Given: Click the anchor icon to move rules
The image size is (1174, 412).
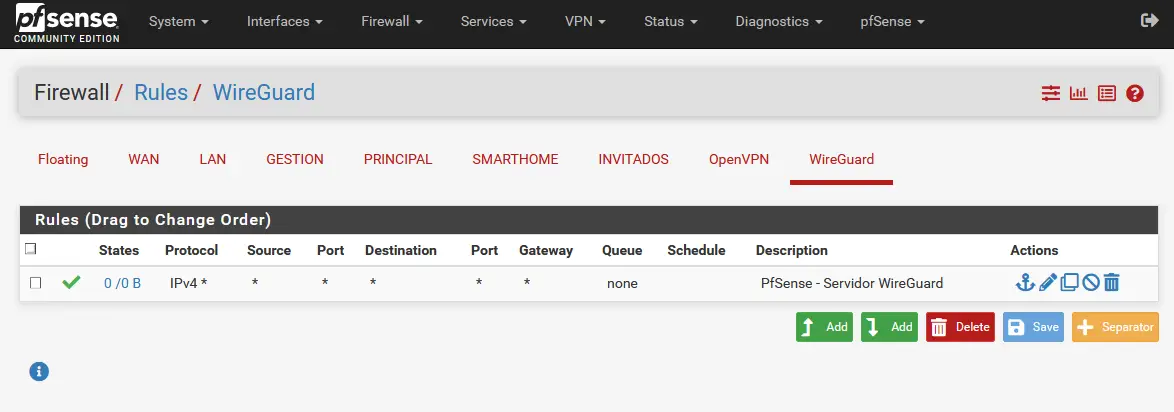Looking at the screenshot, I should pos(1024,283).
